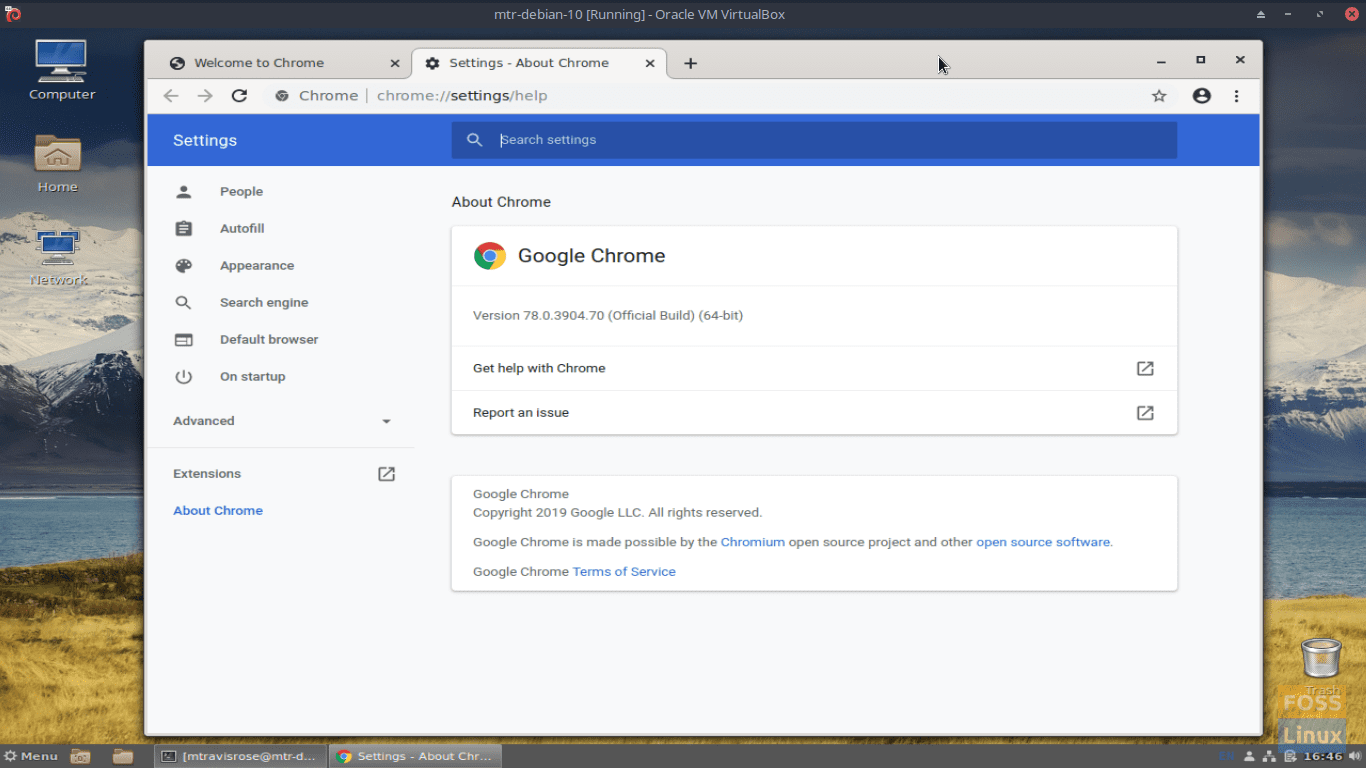Click the Google Chrome logo in the About card
Image resolution: width=1366 pixels, height=768 pixels.
tap(490, 256)
